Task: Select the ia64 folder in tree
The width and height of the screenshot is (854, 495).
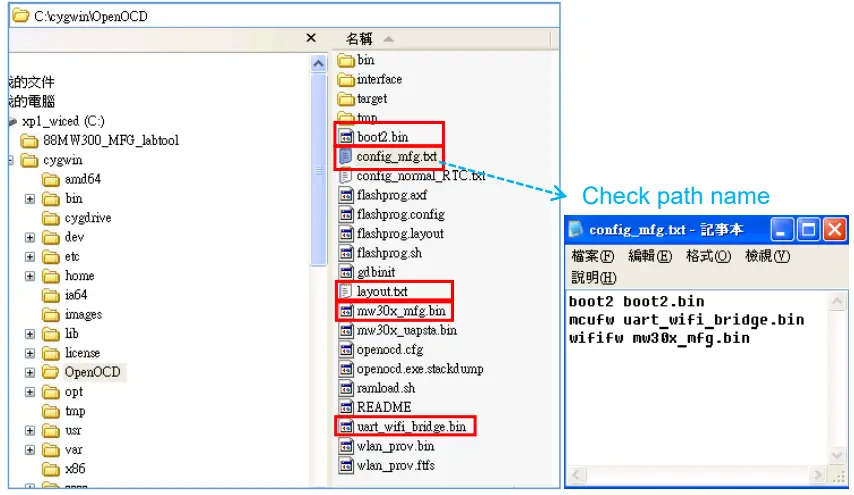Action: tap(76, 295)
